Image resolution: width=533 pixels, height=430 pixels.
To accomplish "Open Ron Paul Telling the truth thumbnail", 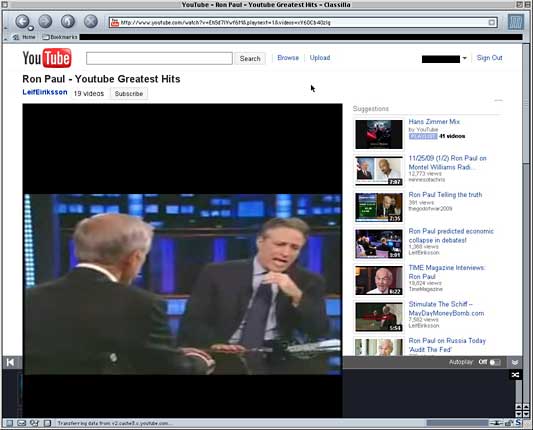I will point(379,207).
